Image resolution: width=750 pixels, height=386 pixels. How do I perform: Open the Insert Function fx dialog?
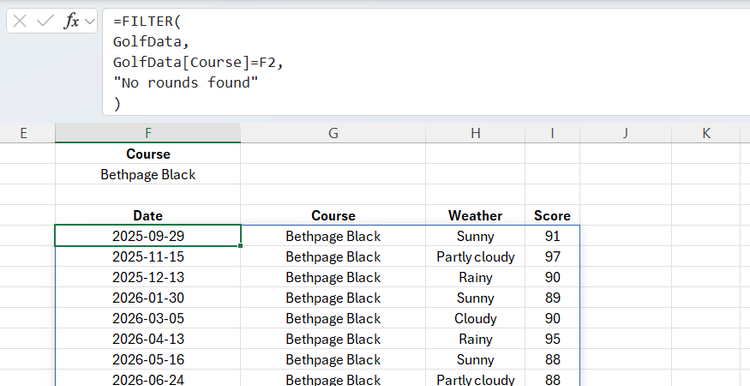click(71, 21)
